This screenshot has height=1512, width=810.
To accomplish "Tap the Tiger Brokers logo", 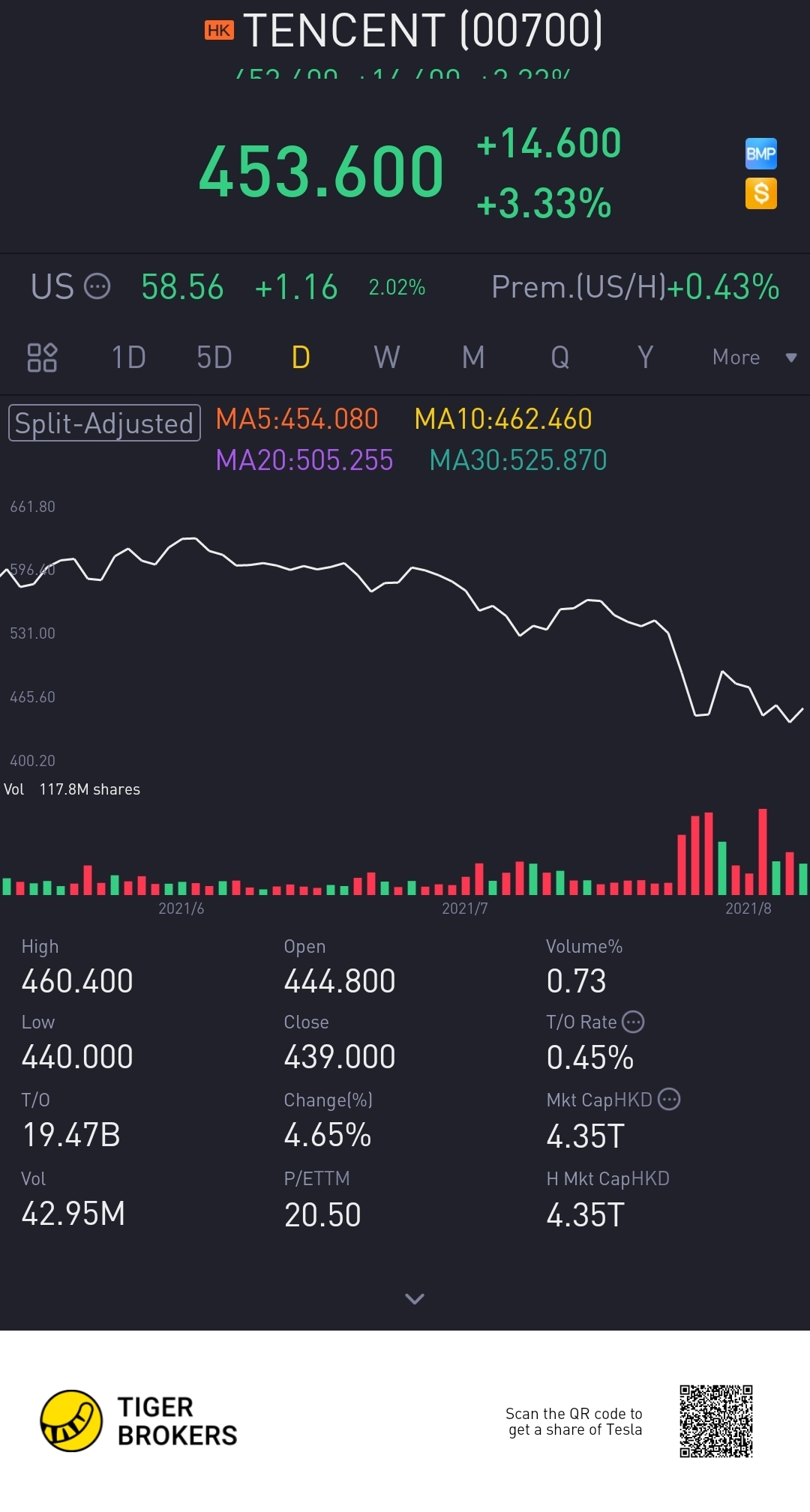I will coord(139,1421).
